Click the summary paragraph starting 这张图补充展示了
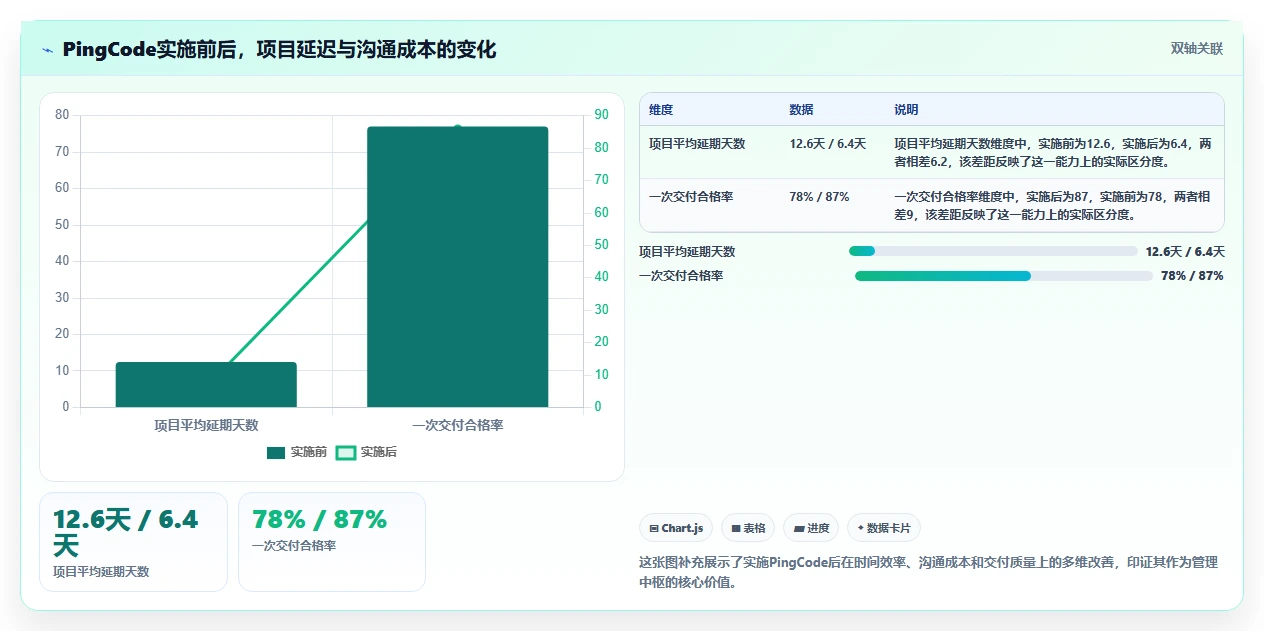1264x631 pixels. (928, 572)
